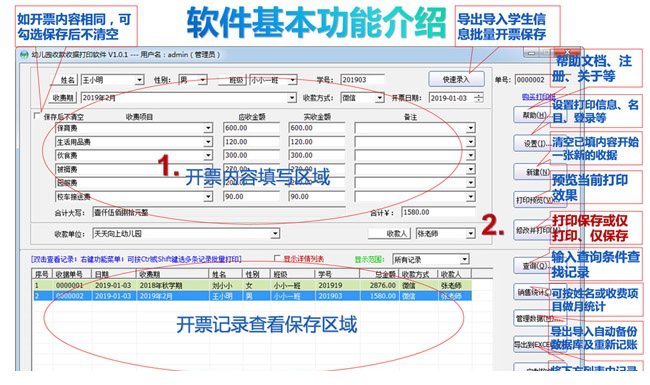The image size is (650, 385).
Task: Open the 保育费 fee item dropdown
Action: coord(209,128)
